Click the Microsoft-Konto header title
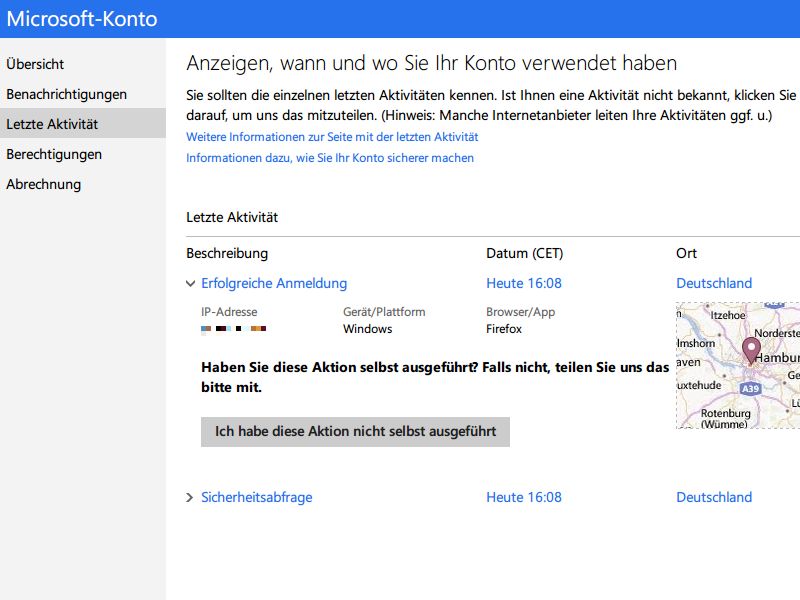Screen dimensions: 800x600 [x=82, y=19]
